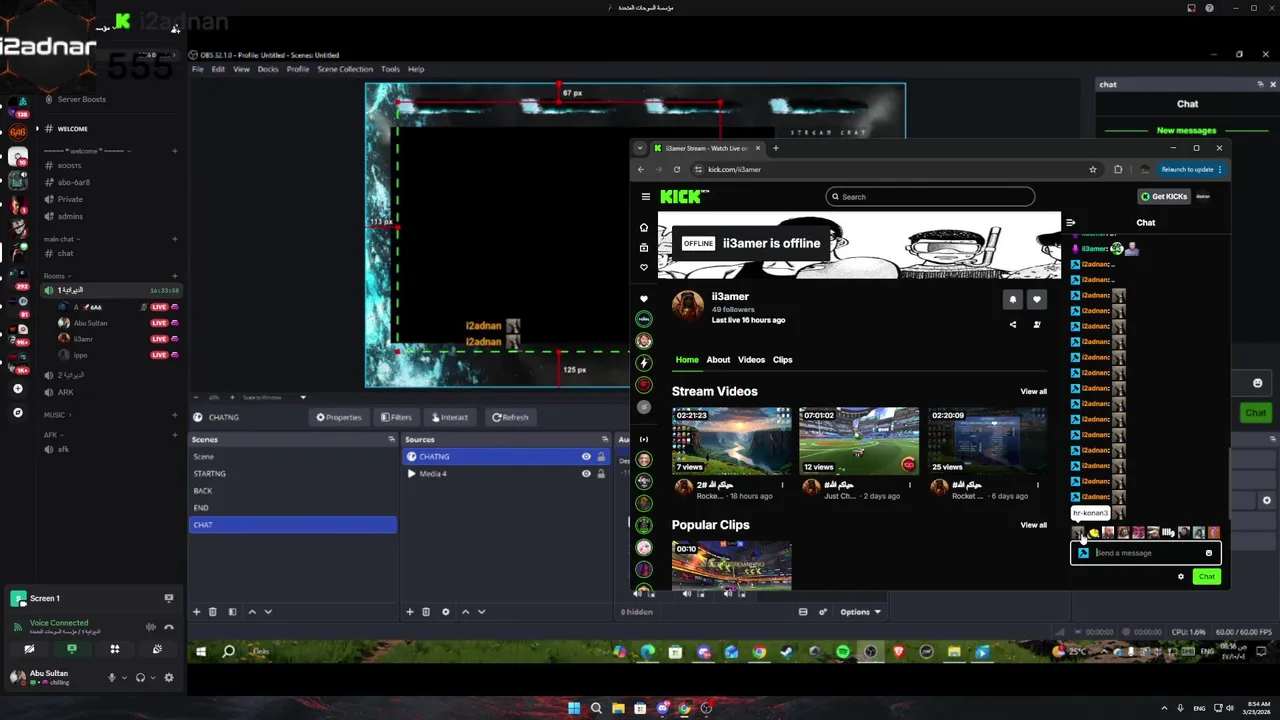Open Discord headphone device options arrow

click(153, 677)
